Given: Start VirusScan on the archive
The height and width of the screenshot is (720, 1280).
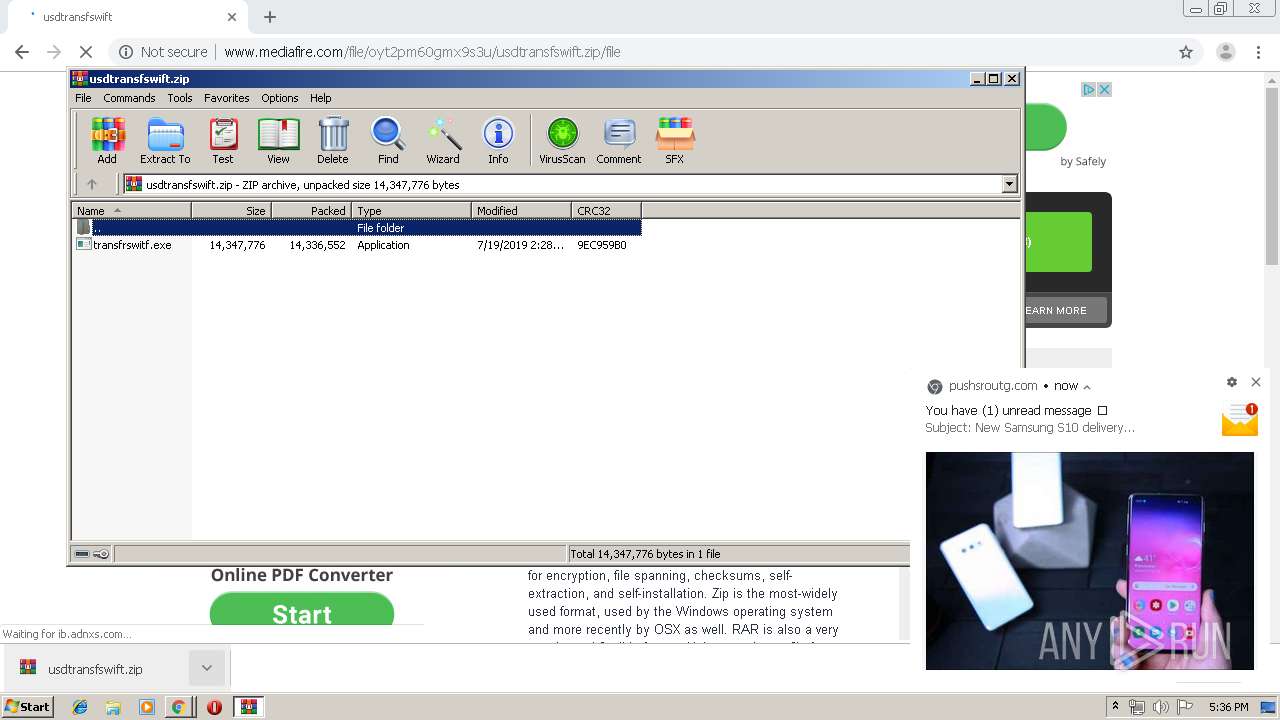Looking at the screenshot, I should (562, 141).
